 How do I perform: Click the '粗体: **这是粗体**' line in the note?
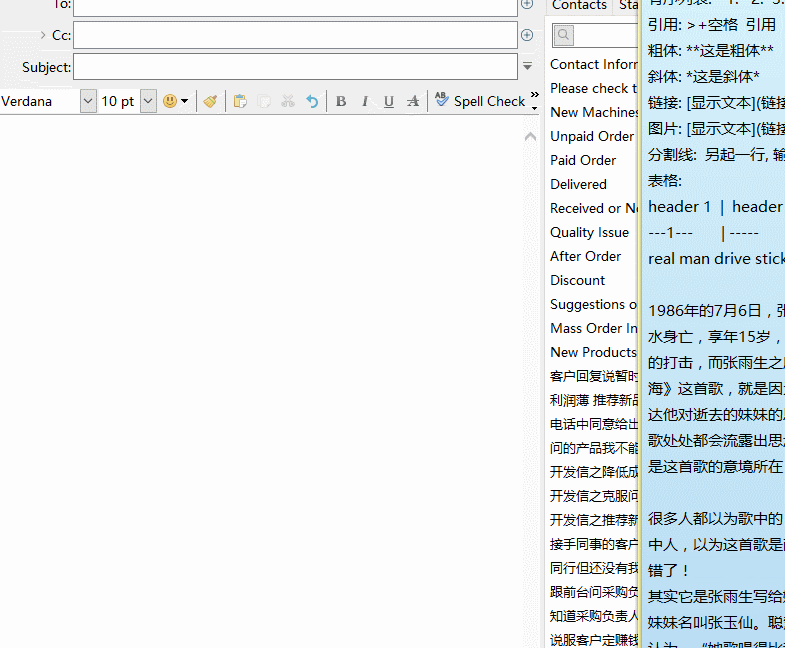tap(711, 51)
